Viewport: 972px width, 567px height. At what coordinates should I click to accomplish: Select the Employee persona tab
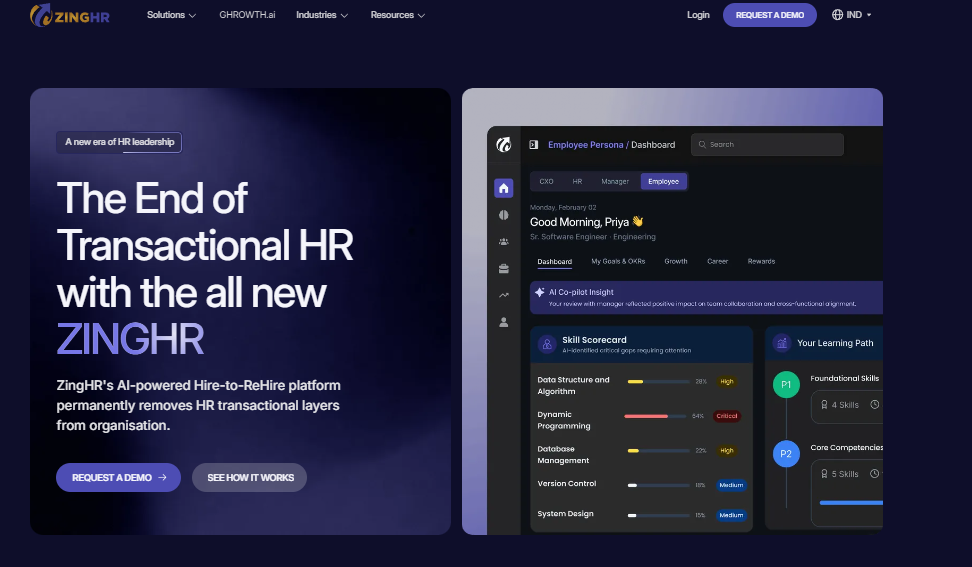pyautogui.click(x=663, y=182)
